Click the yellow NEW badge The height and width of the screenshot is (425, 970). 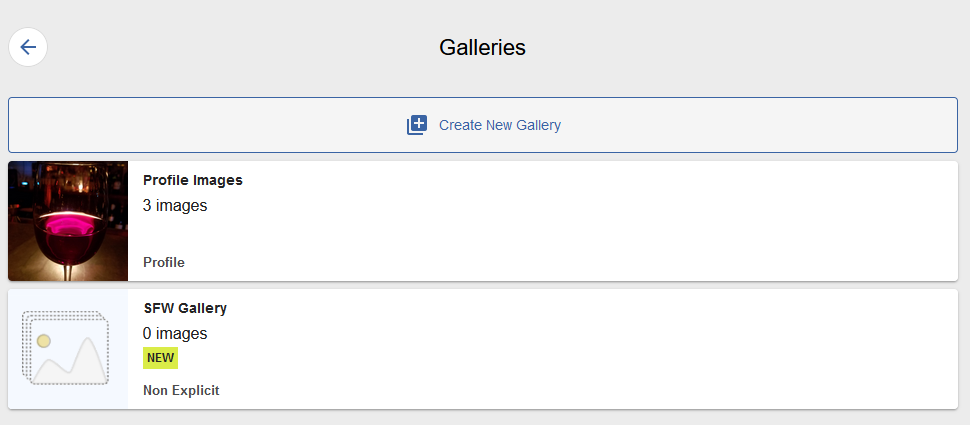coord(160,358)
